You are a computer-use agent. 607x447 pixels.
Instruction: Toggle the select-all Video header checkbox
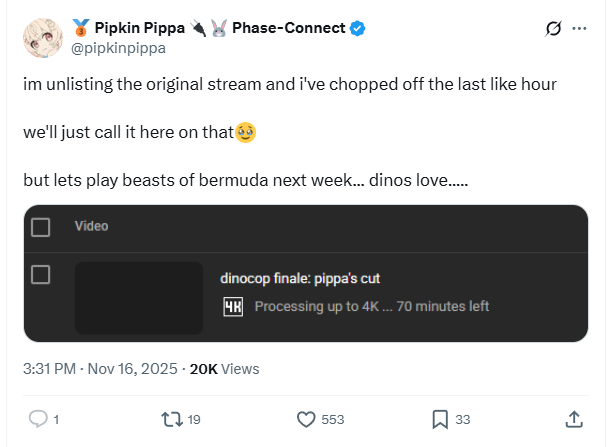pyautogui.click(x=41, y=227)
